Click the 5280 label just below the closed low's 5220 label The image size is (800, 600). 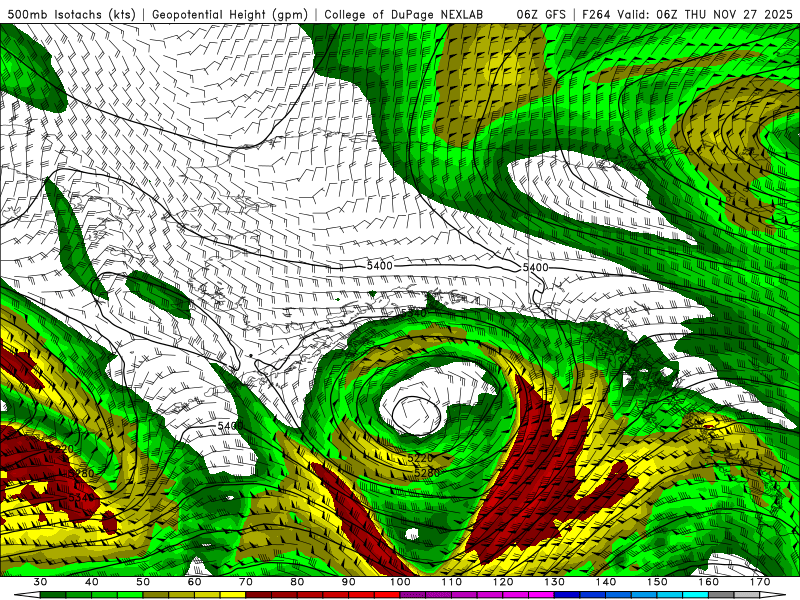426,473
